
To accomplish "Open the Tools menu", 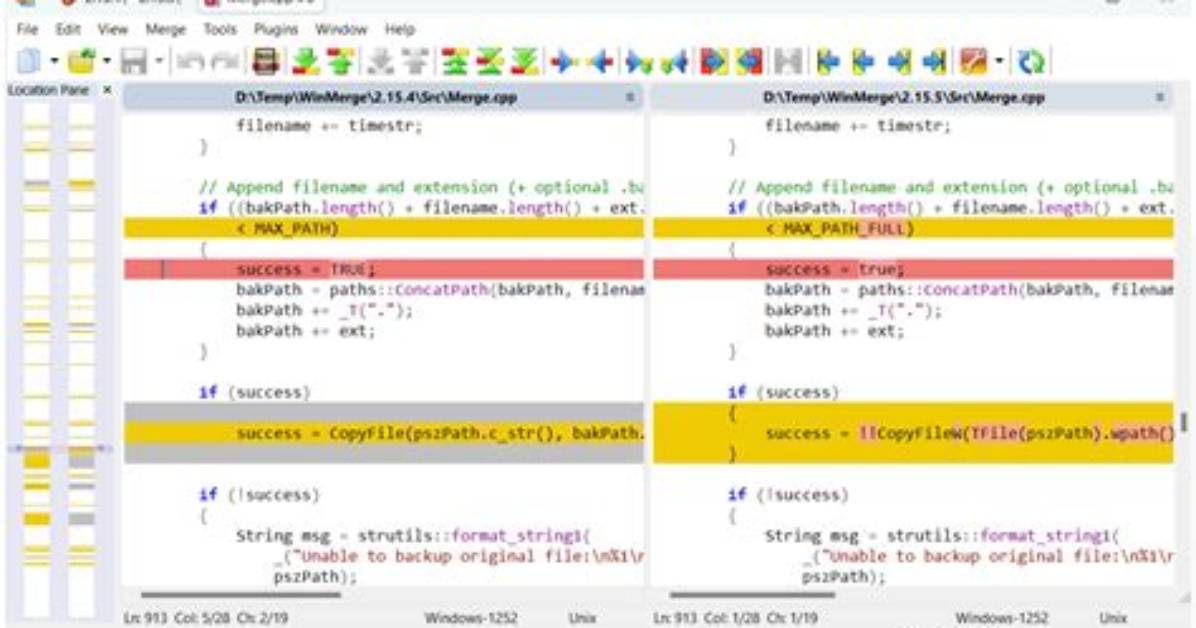I will [220, 29].
